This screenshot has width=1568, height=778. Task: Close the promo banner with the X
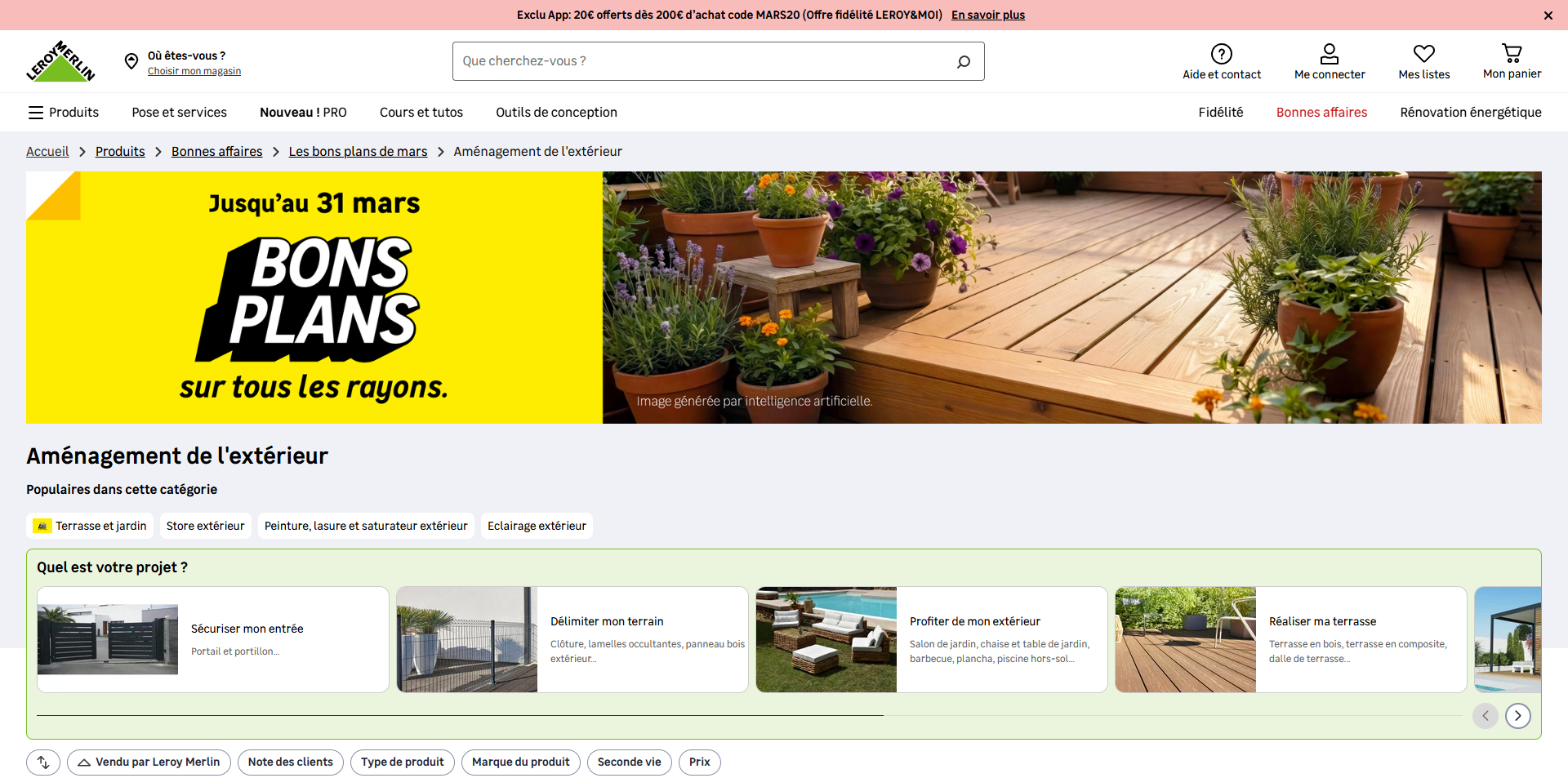point(1548,15)
